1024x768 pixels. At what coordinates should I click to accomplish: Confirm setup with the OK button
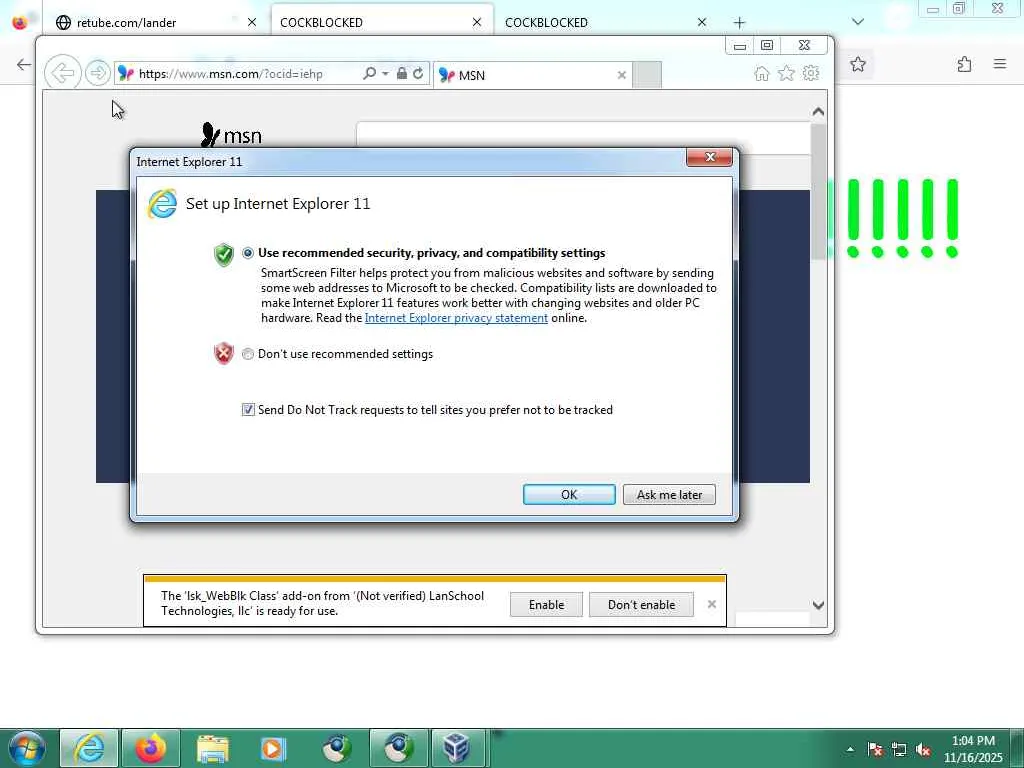point(569,494)
